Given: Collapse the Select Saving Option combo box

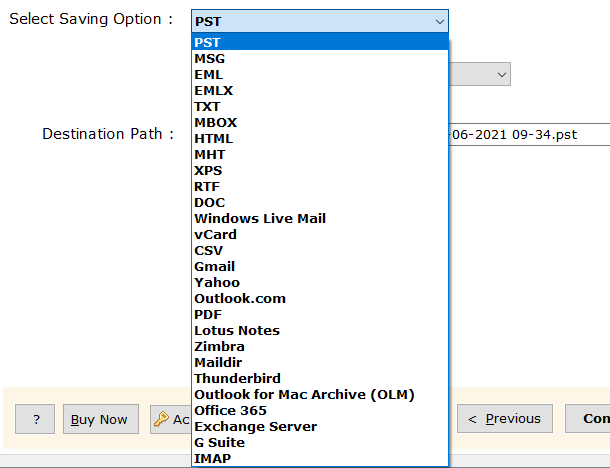Looking at the screenshot, I should pyautogui.click(x=320, y=21).
